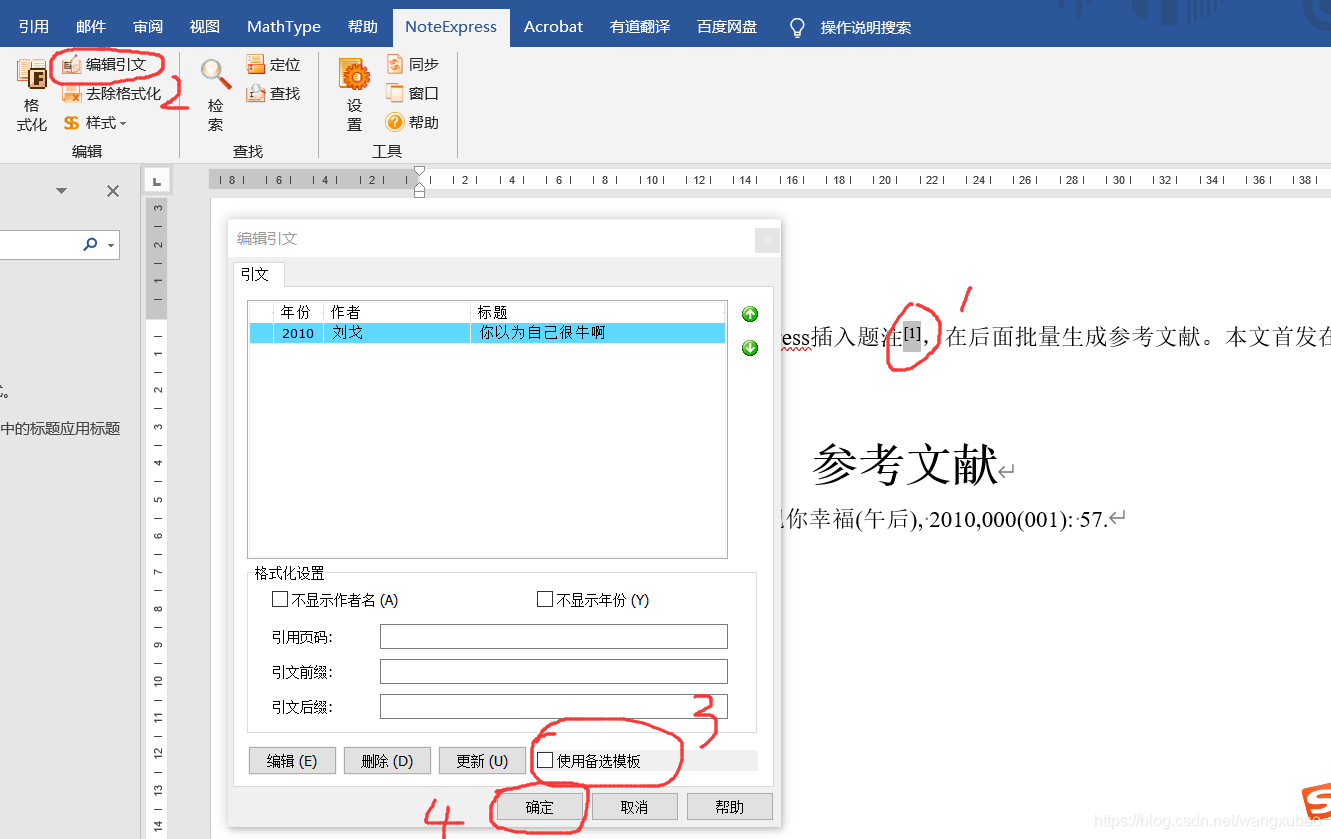
Task: Click the 同步 (Sync) ribbon icon
Action: point(395,65)
